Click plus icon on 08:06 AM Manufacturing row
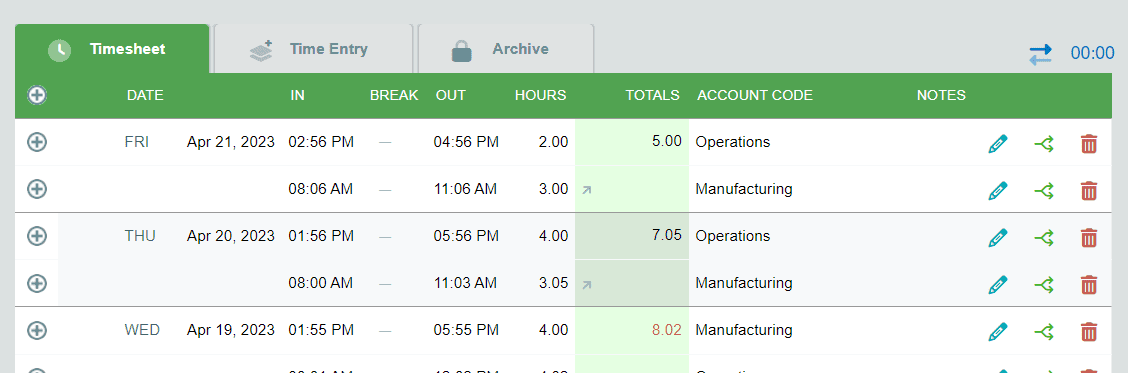Screen dimensions: 1128x373 click(37, 189)
